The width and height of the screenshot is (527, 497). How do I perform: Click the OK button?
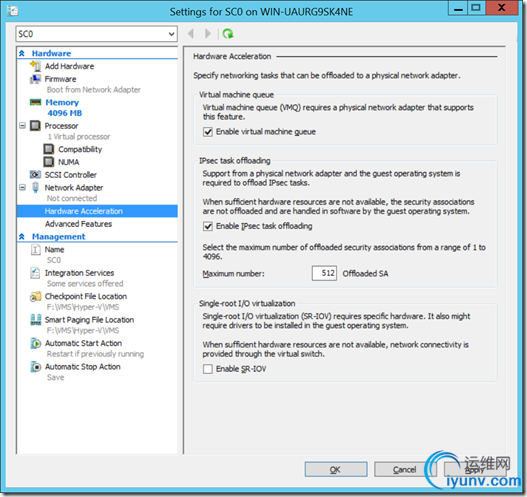point(336,469)
